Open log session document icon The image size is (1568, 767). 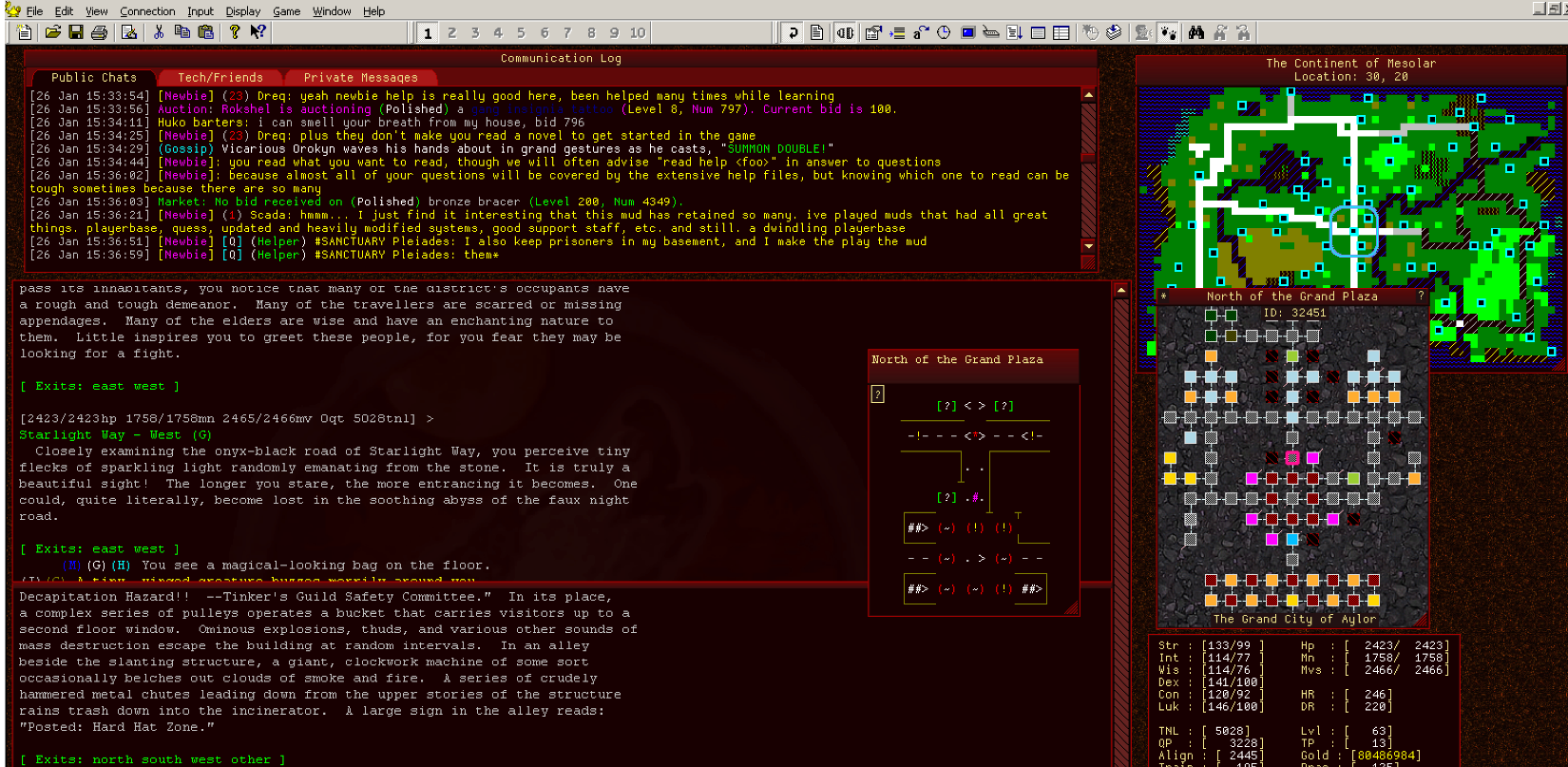point(816,32)
